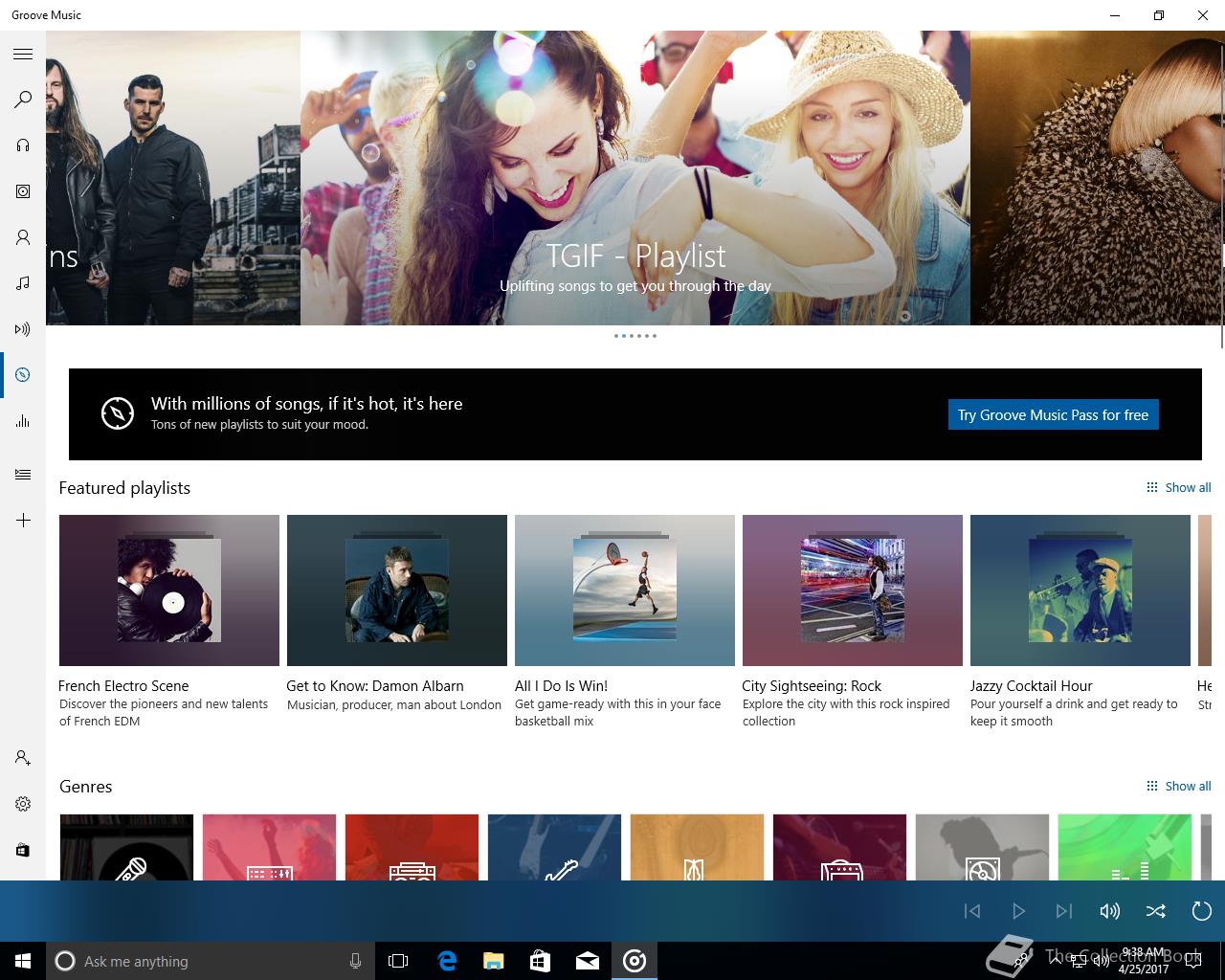Open Artists via the person icon
Viewport: 1225px width, 980px height.
click(x=23, y=237)
